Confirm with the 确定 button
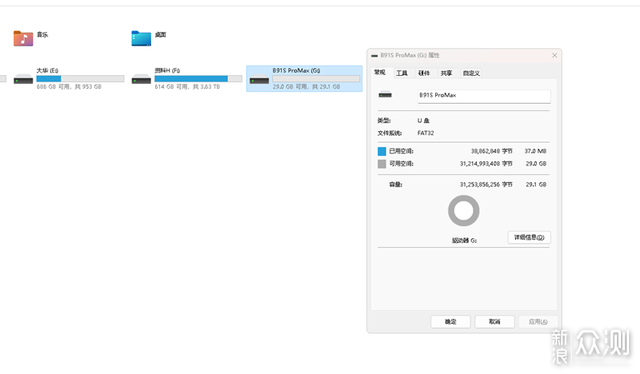Image resolution: width=640 pixels, height=374 pixels. tap(451, 322)
